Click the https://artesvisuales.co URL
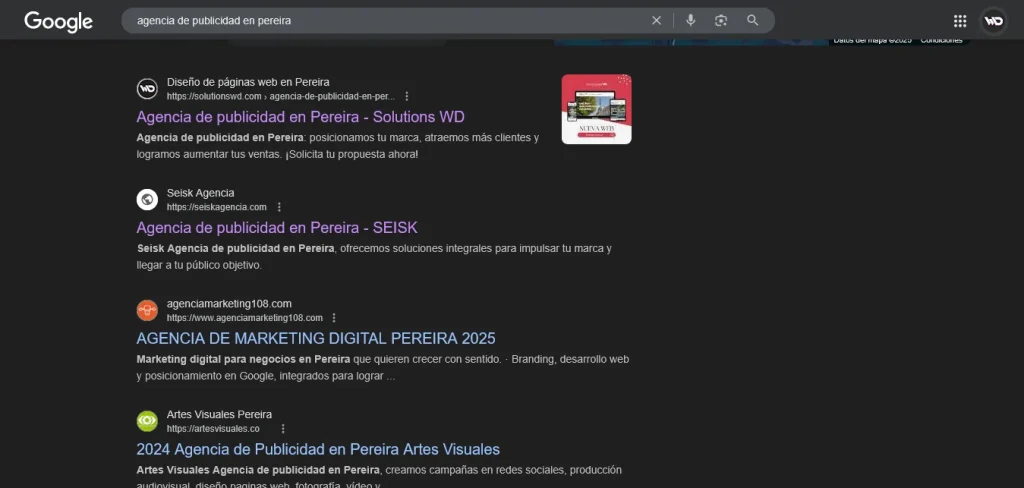The width and height of the screenshot is (1024, 488). [x=213, y=429]
